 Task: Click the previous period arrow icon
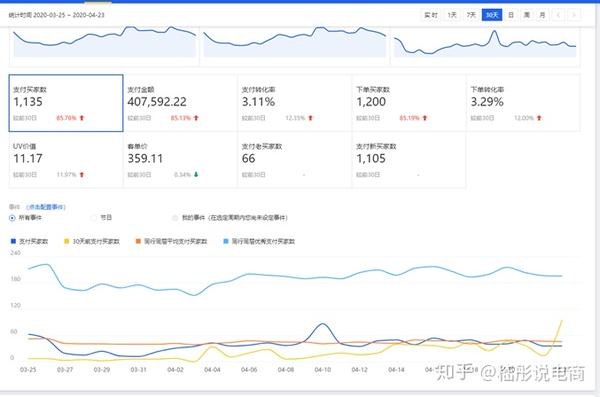[x=558, y=15]
